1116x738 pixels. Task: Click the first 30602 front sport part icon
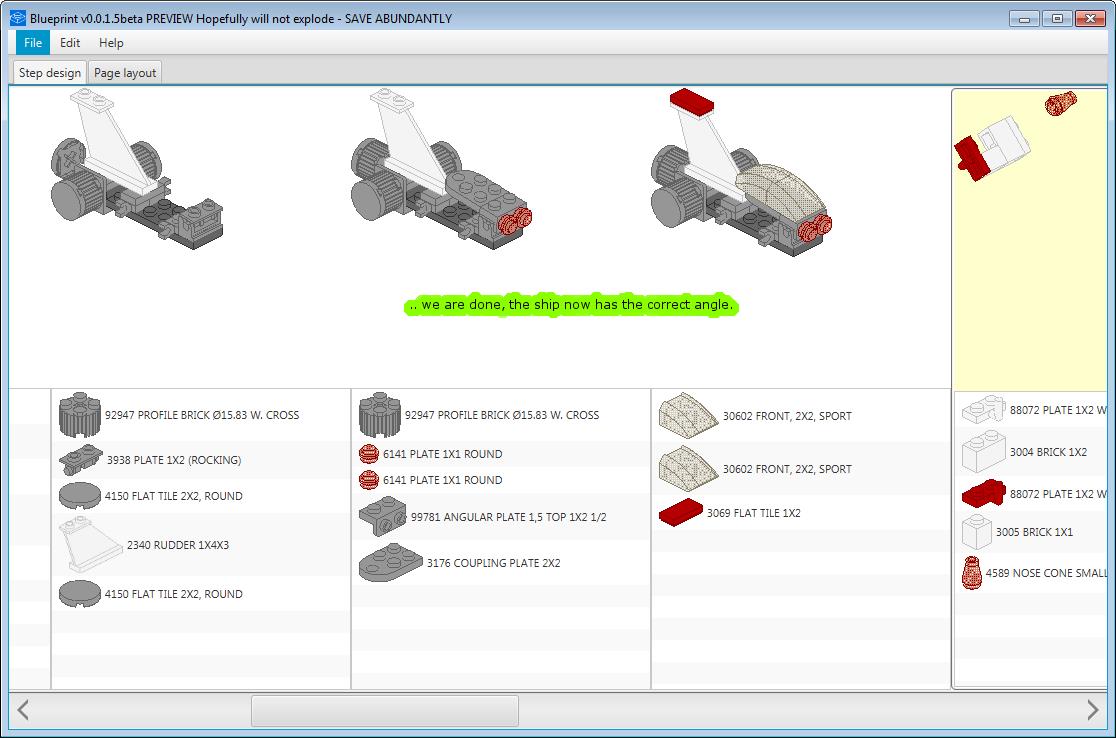point(688,415)
